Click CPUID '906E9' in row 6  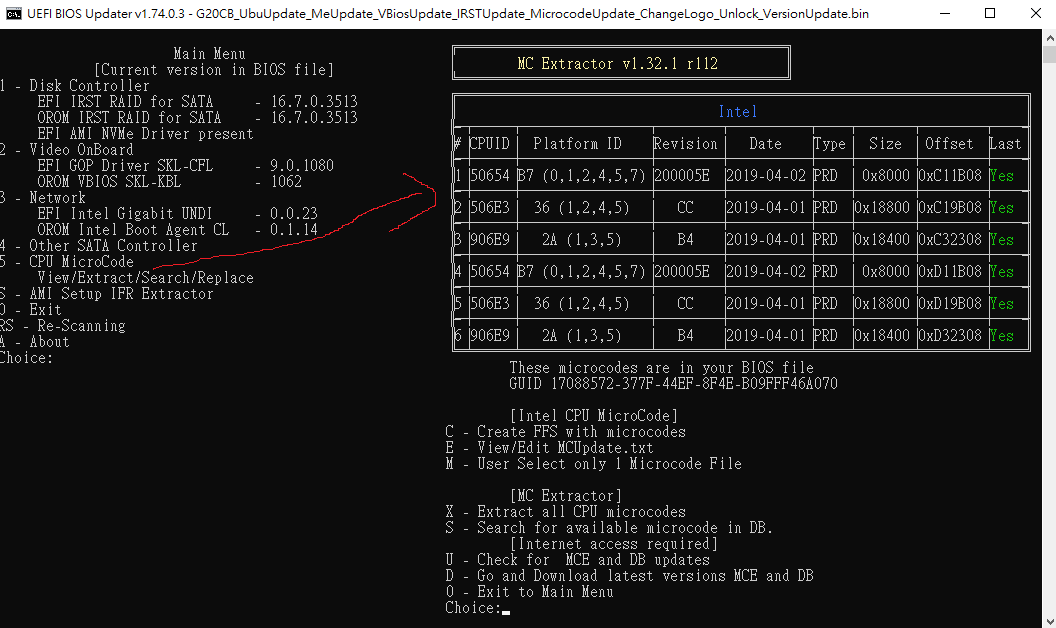tap(490, 336)
